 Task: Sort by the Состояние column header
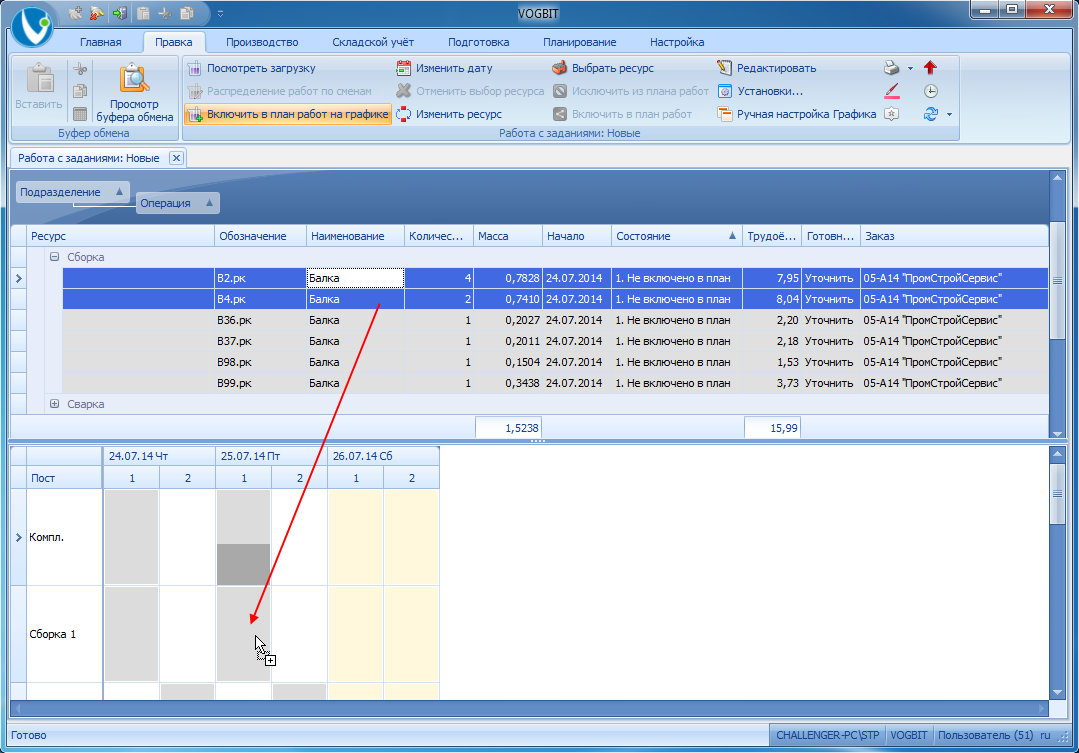[x=676, y=236]
